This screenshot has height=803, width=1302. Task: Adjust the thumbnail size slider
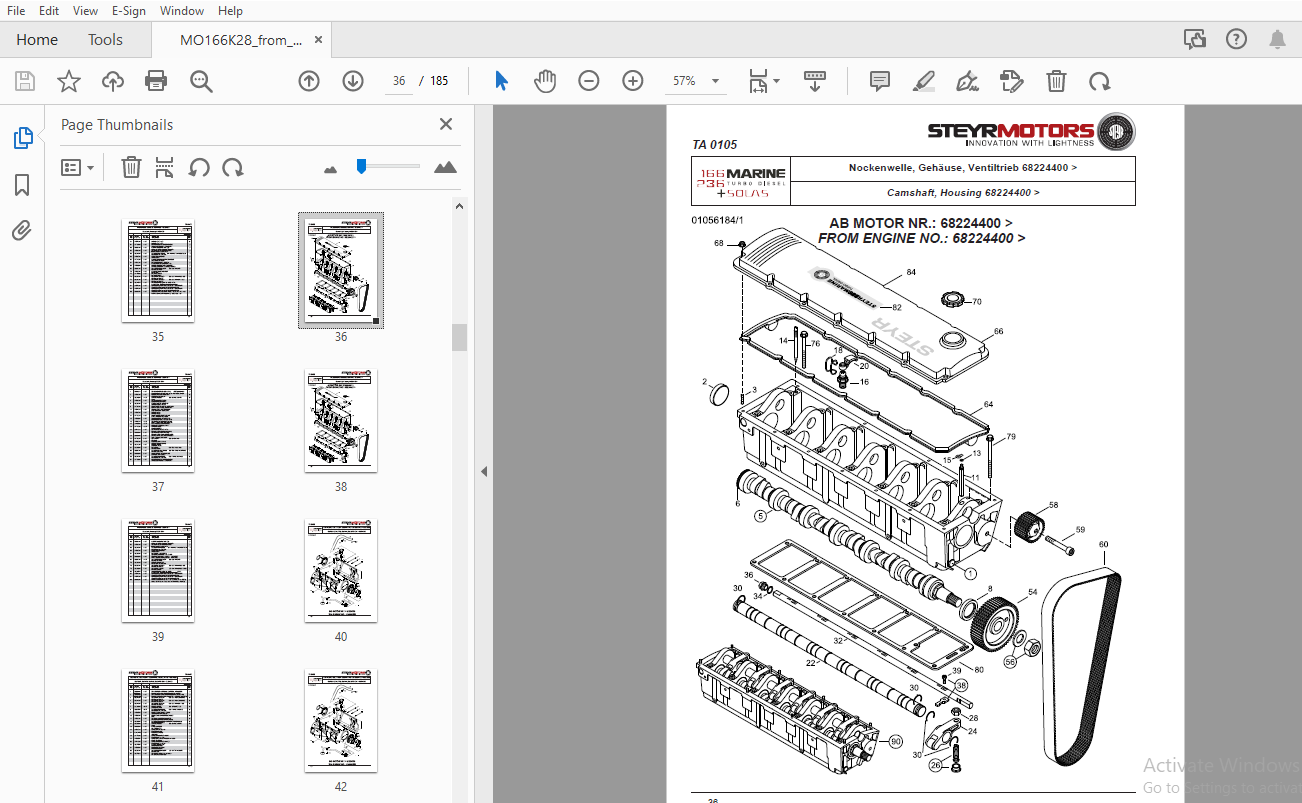(361, 166)
